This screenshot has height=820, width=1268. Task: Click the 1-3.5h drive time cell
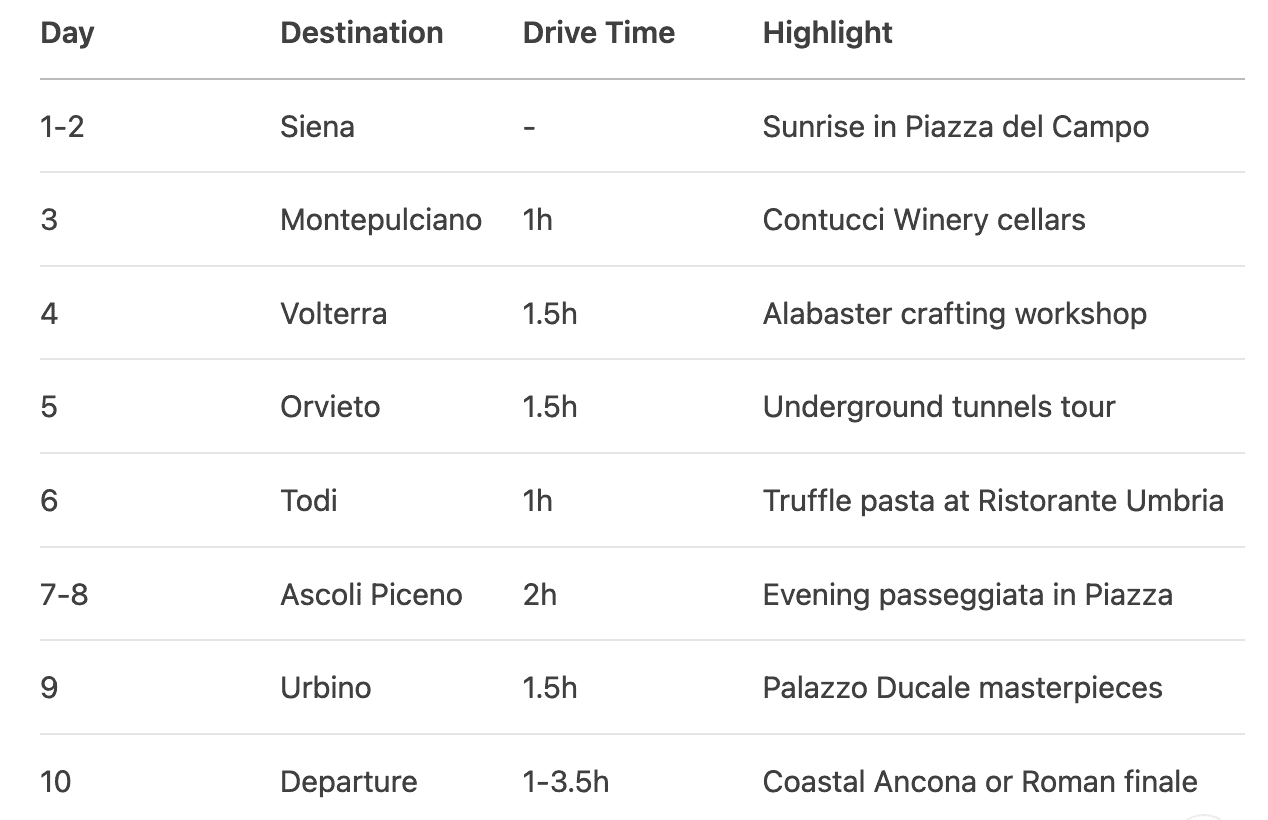(565, 782)
